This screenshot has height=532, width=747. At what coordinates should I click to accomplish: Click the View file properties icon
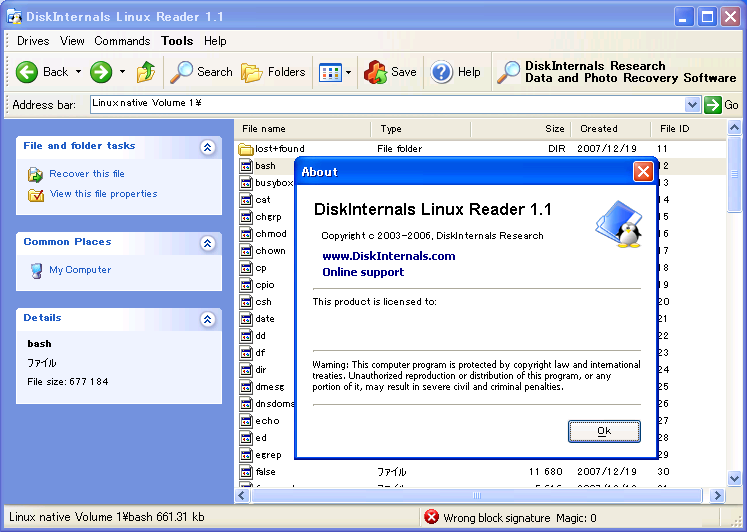click(36, 195)
